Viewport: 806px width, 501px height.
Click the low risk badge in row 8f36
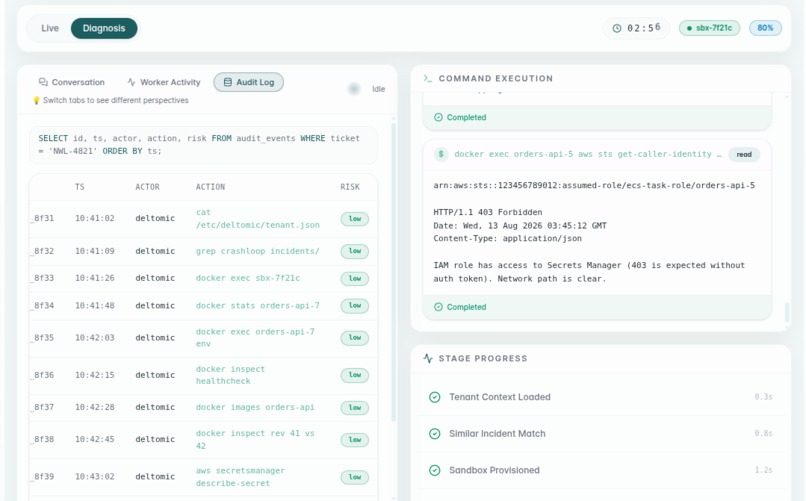(x=355, y=375)
